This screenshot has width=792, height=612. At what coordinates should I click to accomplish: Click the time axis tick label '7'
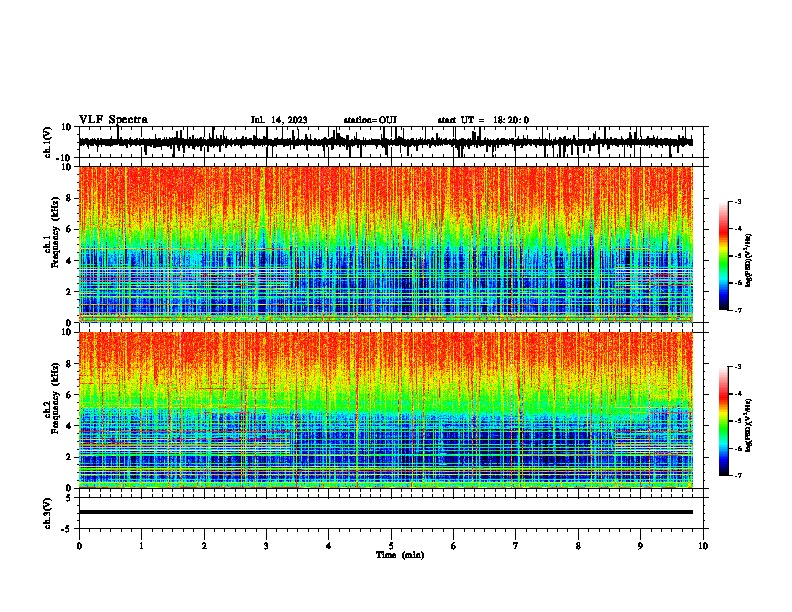[516, 546]
